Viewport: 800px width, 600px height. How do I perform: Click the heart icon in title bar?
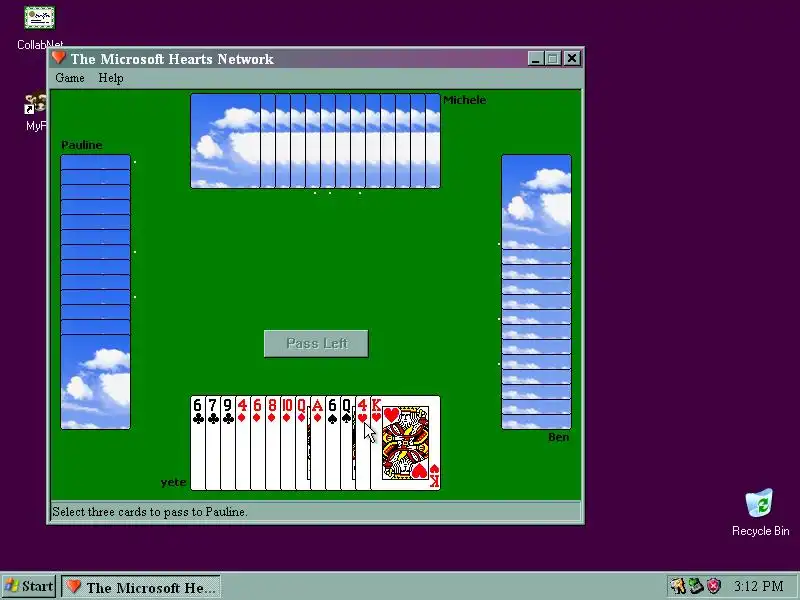pyautogui.click(x=59, y=58)
